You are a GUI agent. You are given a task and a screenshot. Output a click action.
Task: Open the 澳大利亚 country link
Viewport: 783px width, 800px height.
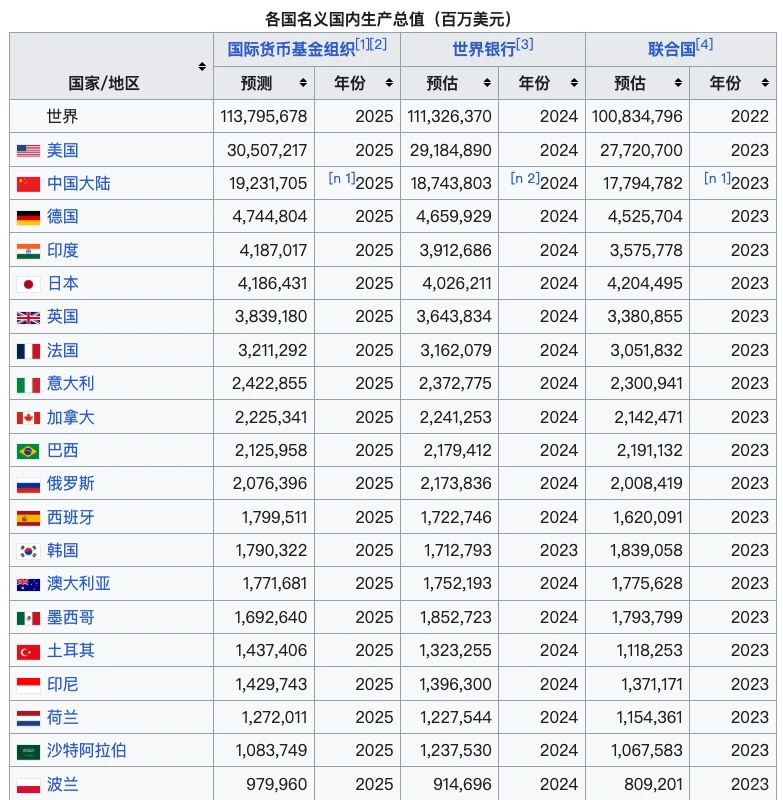point(79,584)
